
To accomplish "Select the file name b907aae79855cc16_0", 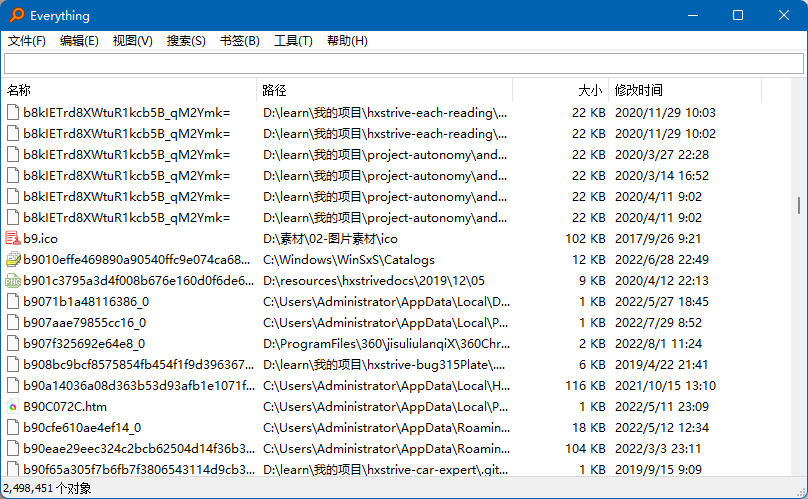I will (85, 323).
